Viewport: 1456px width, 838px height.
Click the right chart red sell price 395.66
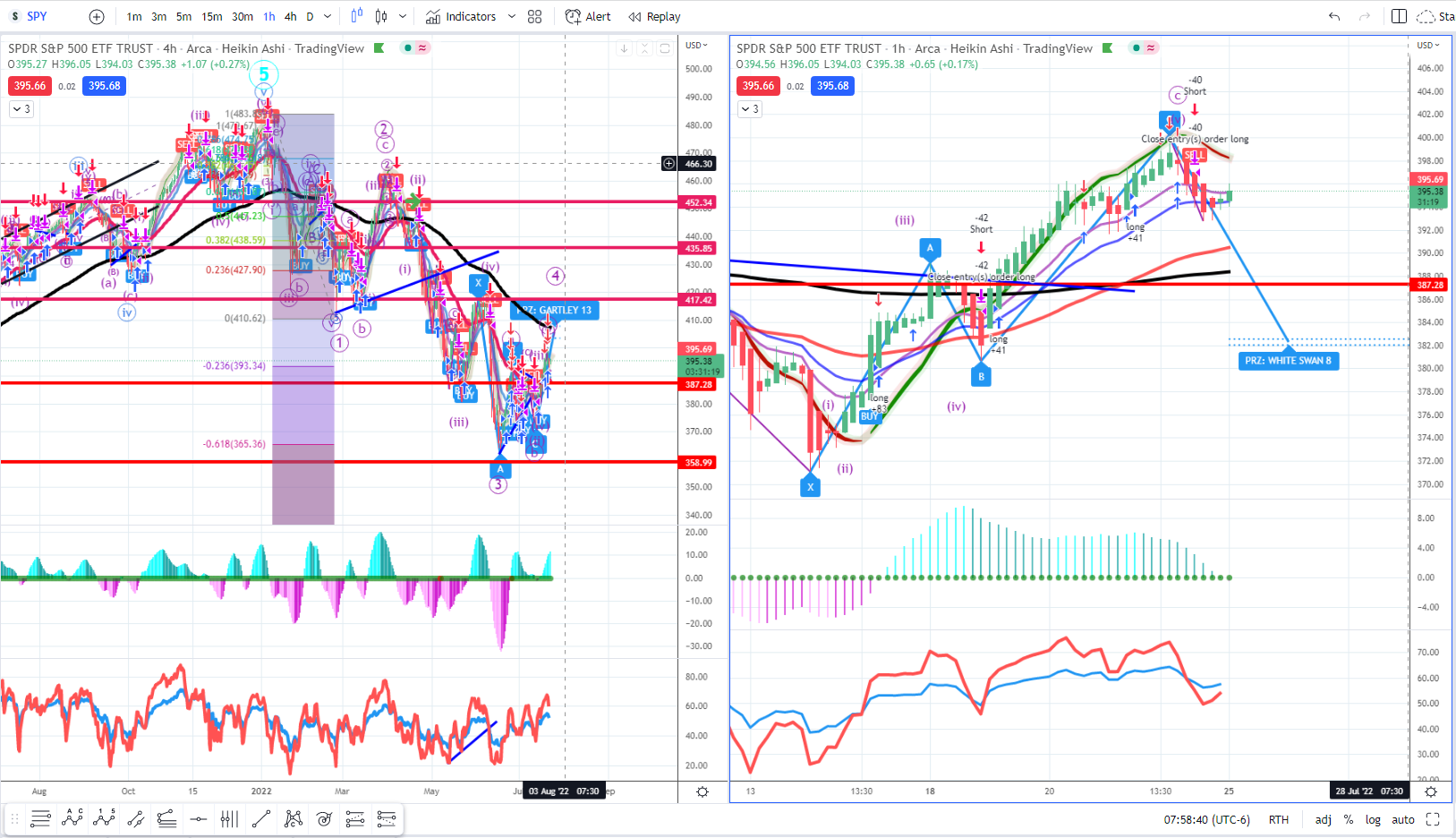point(758,86)
